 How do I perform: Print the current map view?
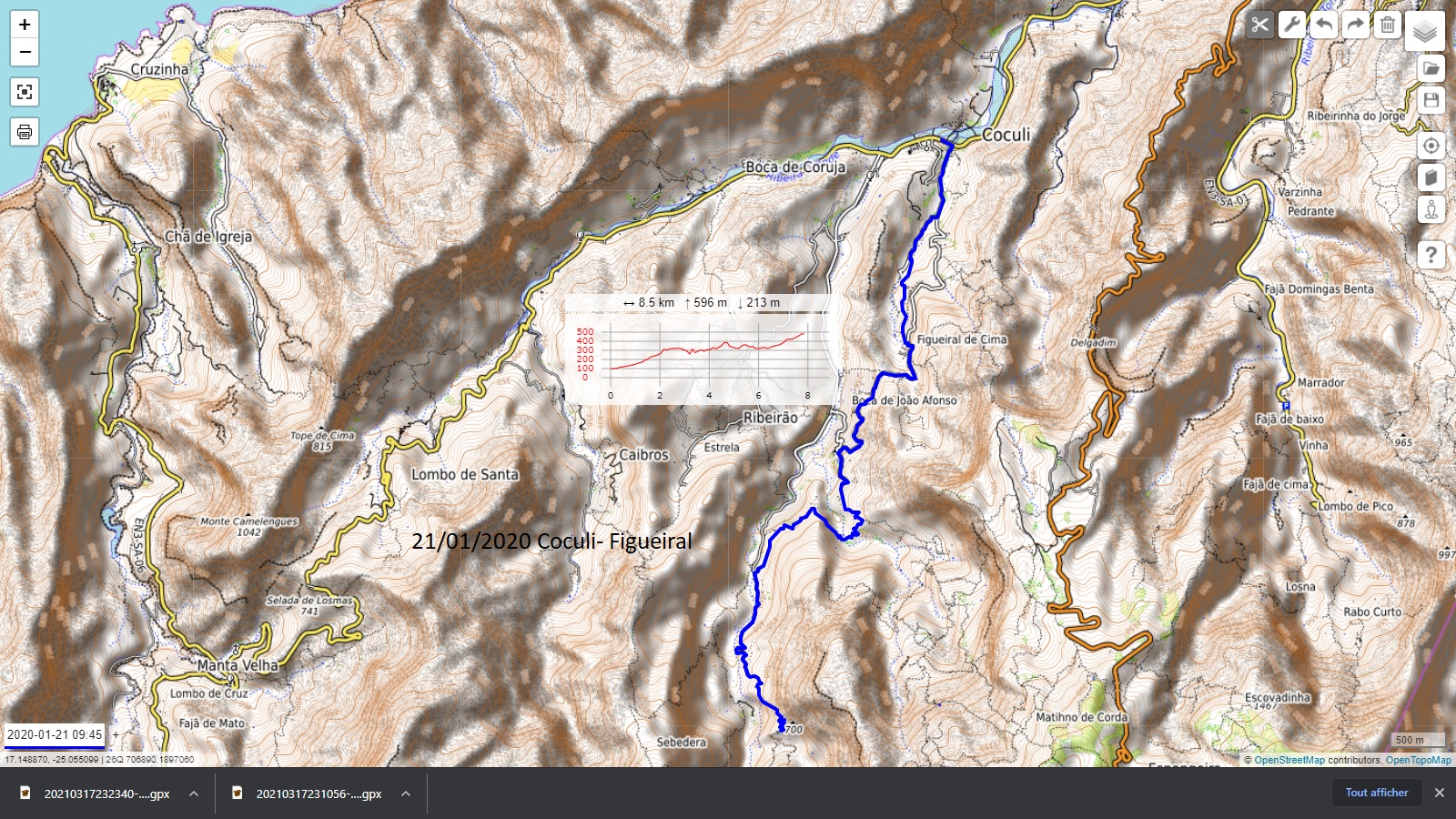coord(25,132)
